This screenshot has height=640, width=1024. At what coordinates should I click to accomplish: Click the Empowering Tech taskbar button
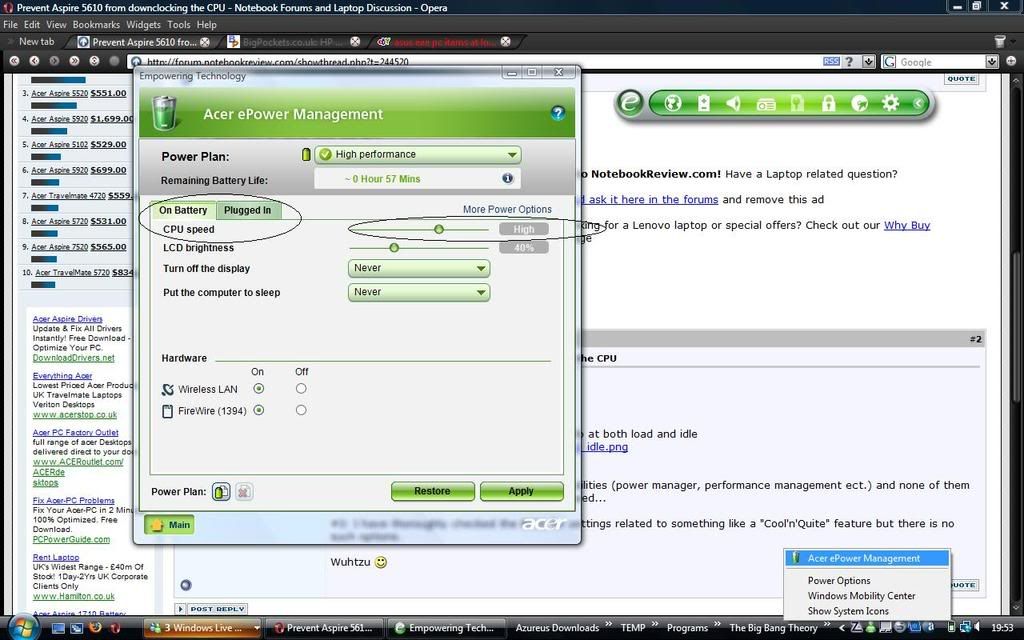tap(447, 628)
